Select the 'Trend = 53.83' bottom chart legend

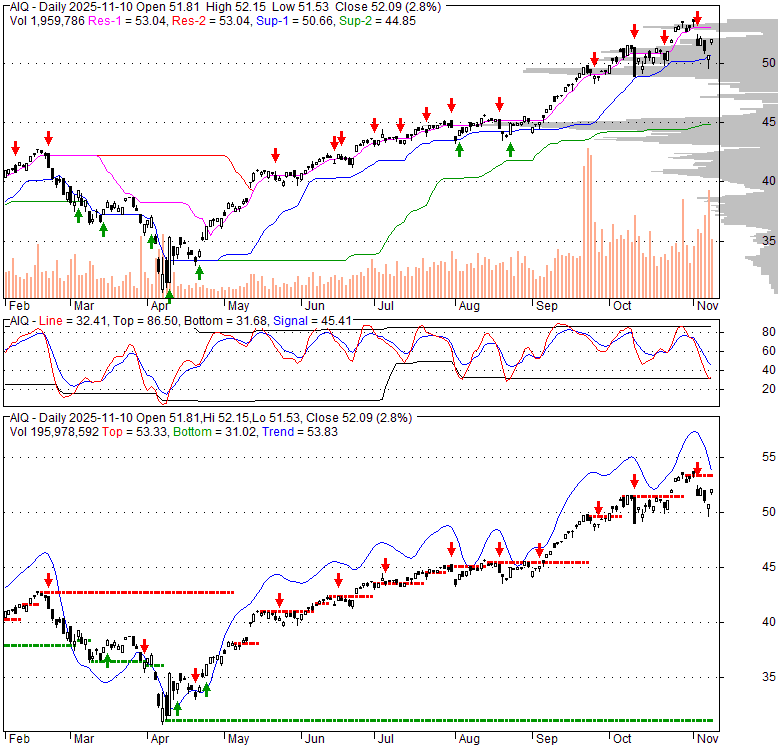[x=300, y=432]
